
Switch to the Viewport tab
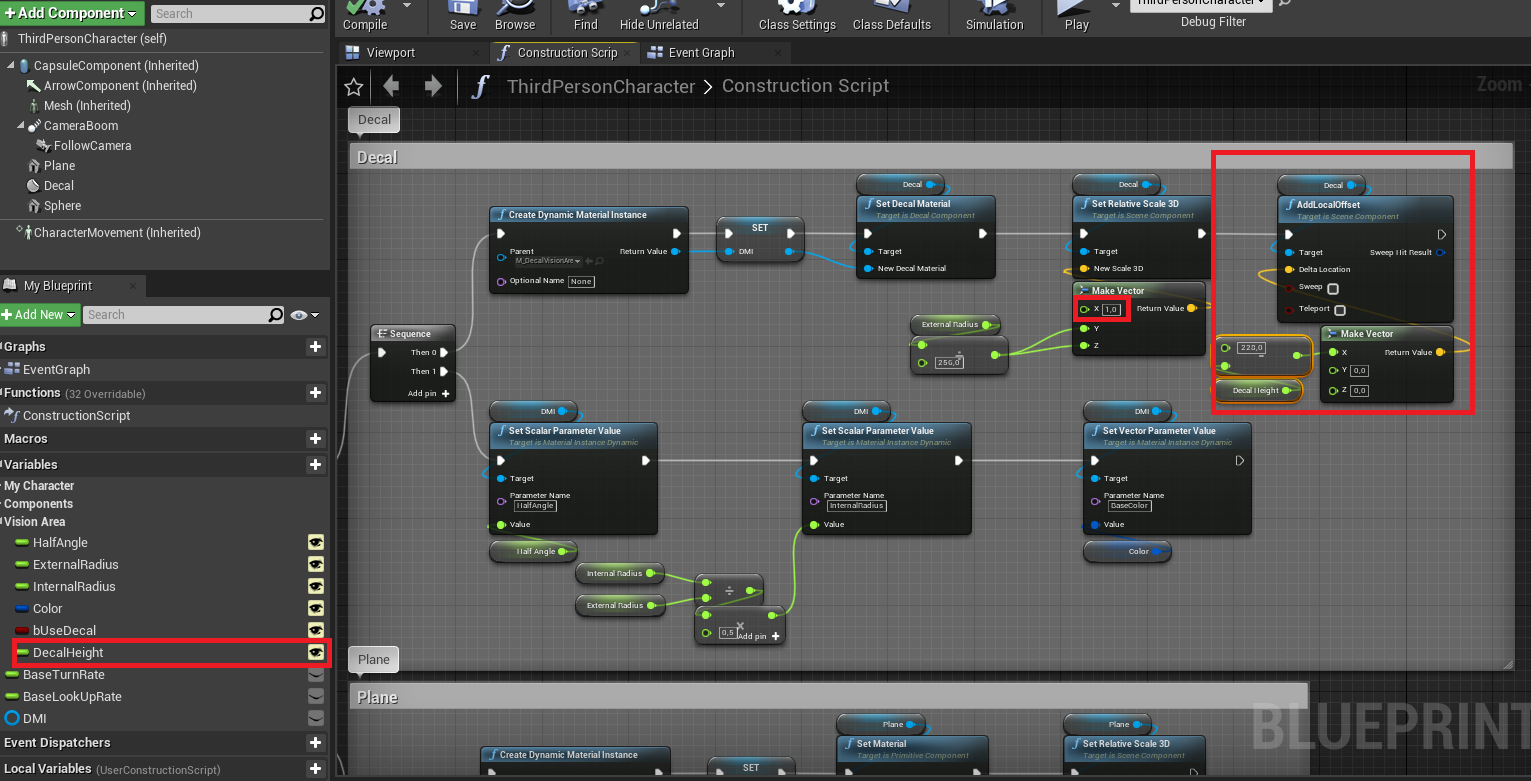pyautogui.click(x=390, y=53)
